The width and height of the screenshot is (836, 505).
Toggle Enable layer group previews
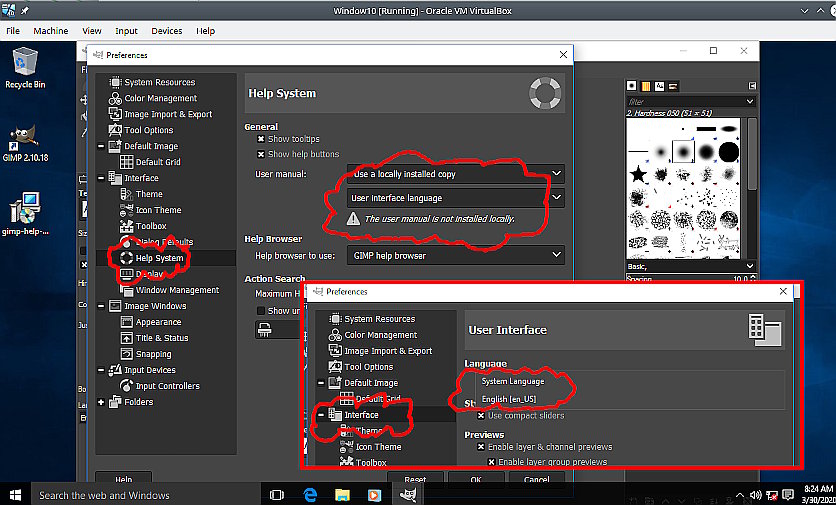[x=492, y=462]
